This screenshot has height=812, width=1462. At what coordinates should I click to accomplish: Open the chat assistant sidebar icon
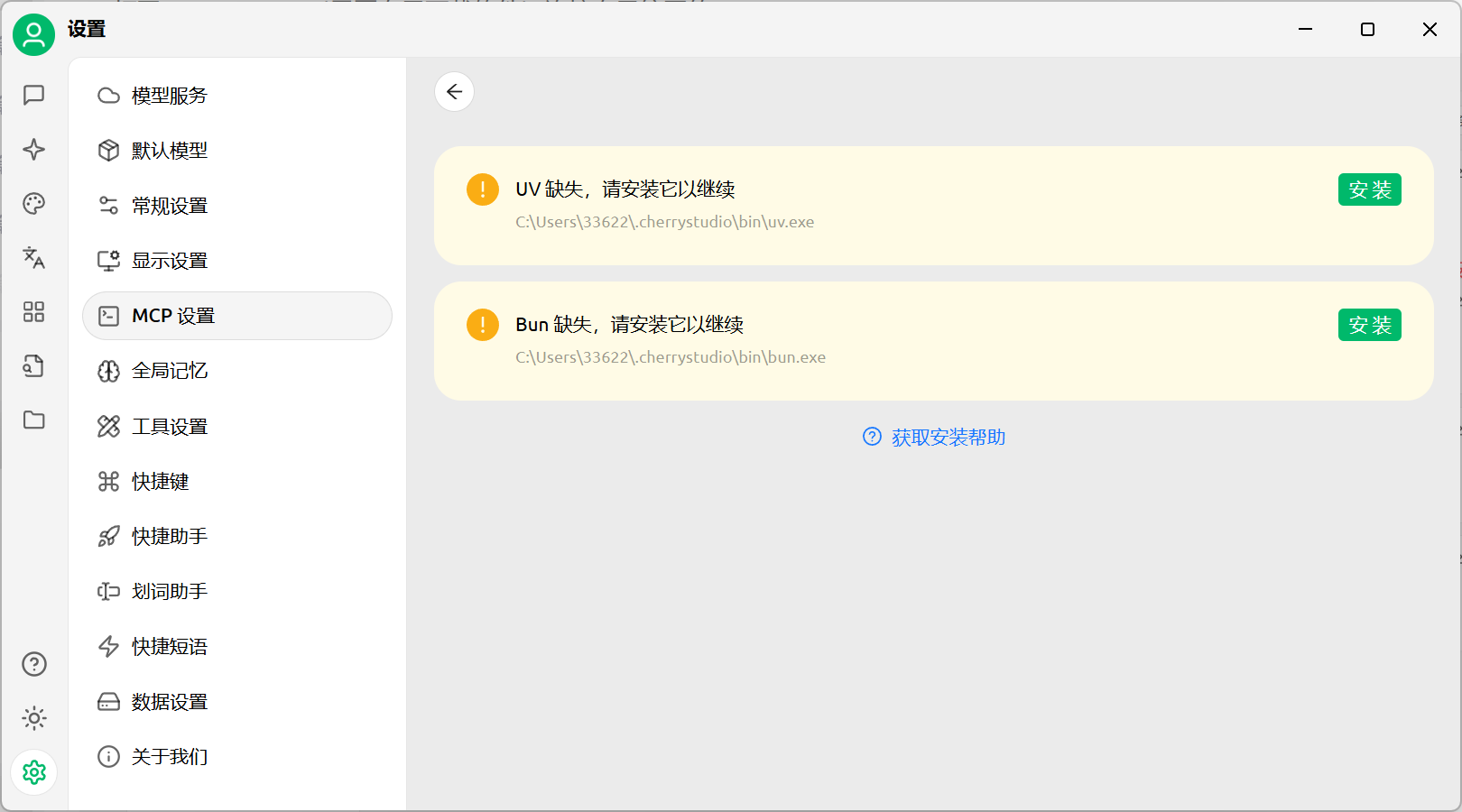[x=34, y=95]
